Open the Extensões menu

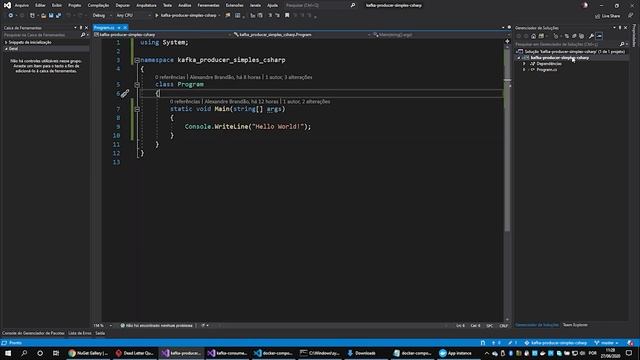click(x=235, y=5)
